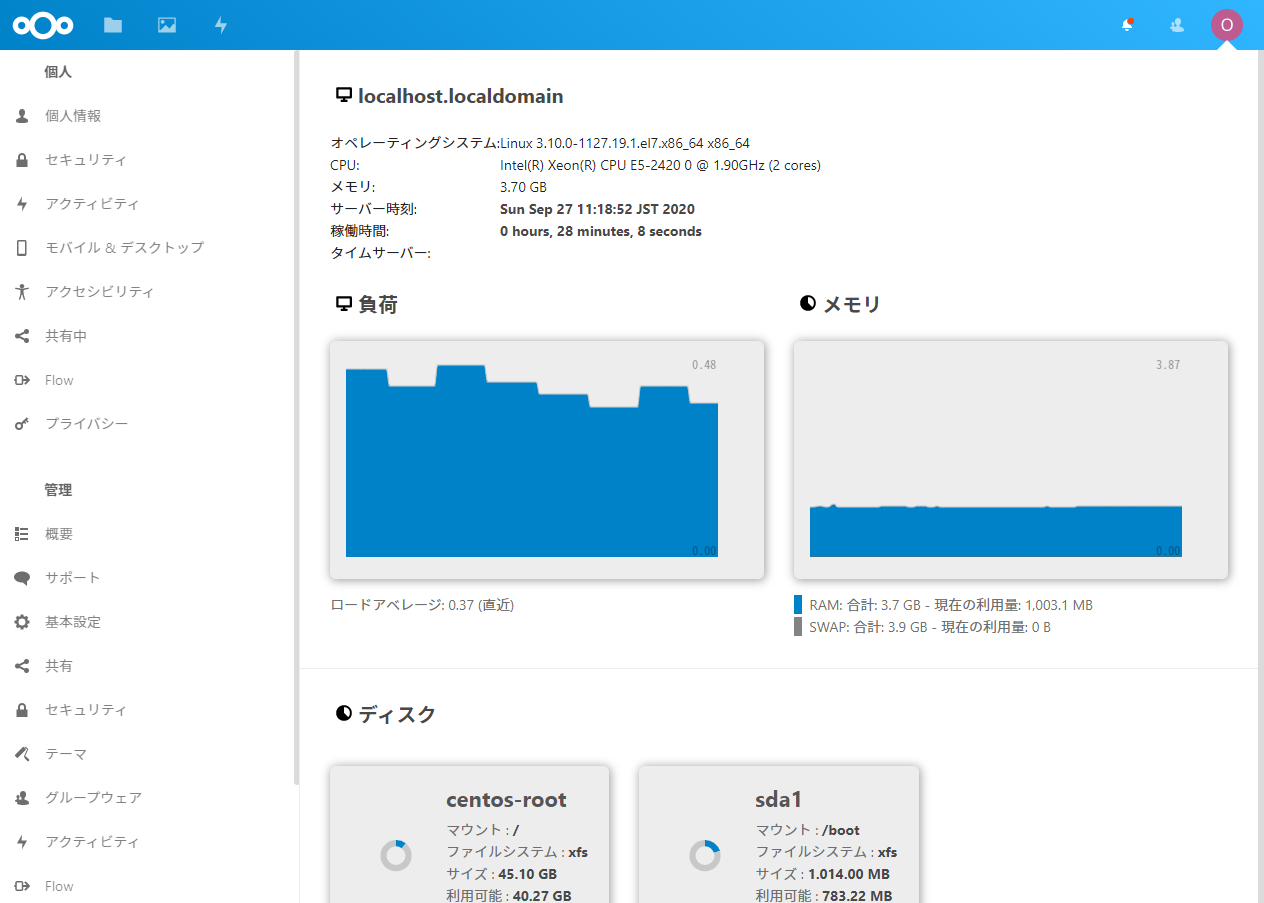Click the ロードアベレージ: 0.37 (直近) text
The image size is (1264, 903).
422,605
